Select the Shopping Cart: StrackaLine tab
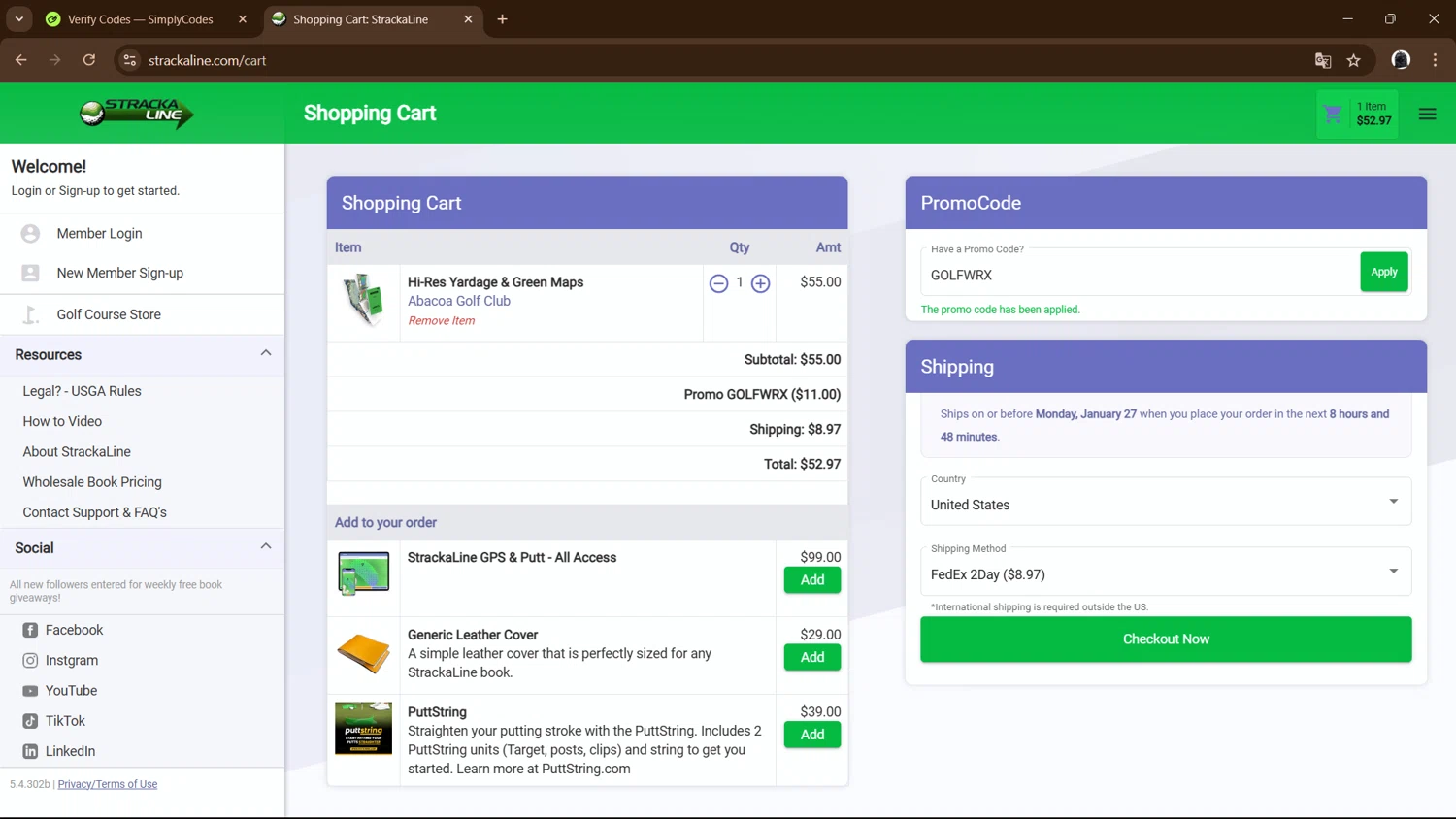This screenshot has width=1456, height=819. pyautogui.click(x=373, y=19)
